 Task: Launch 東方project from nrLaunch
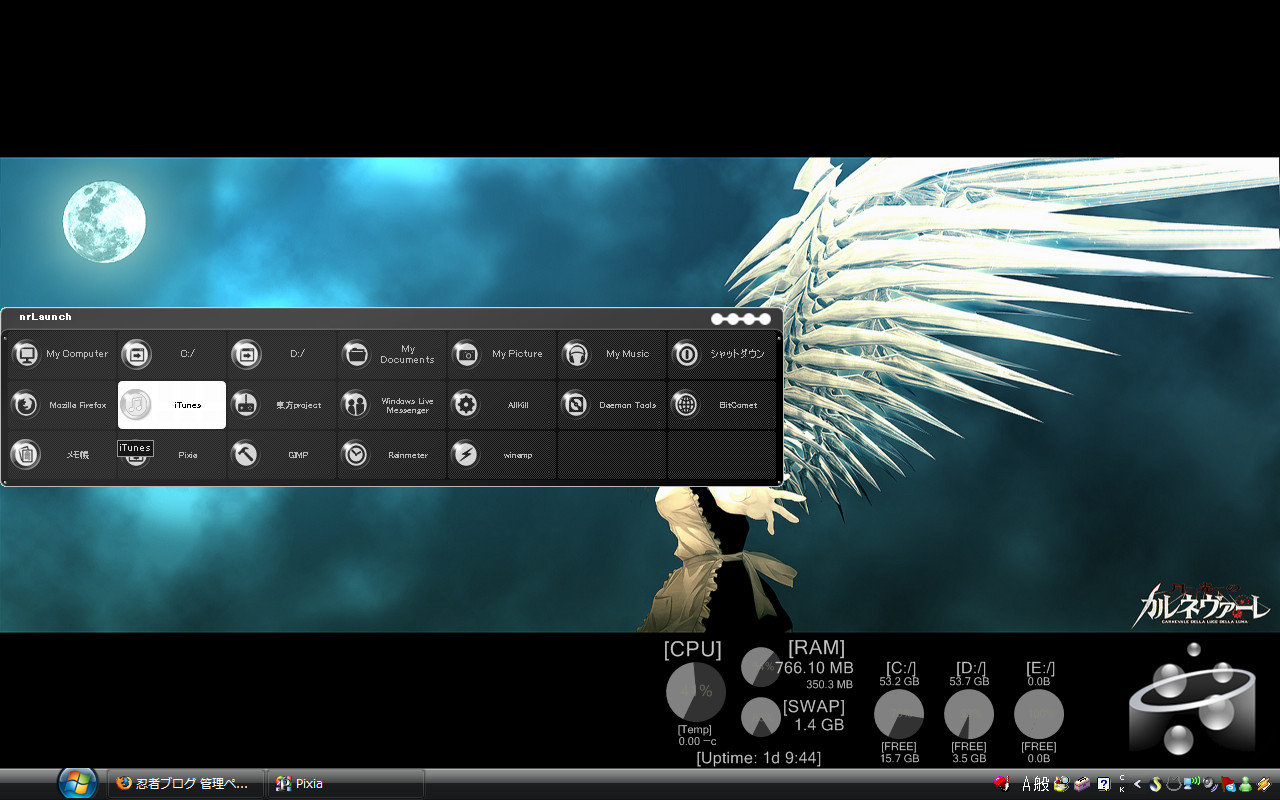coord(282,405)
